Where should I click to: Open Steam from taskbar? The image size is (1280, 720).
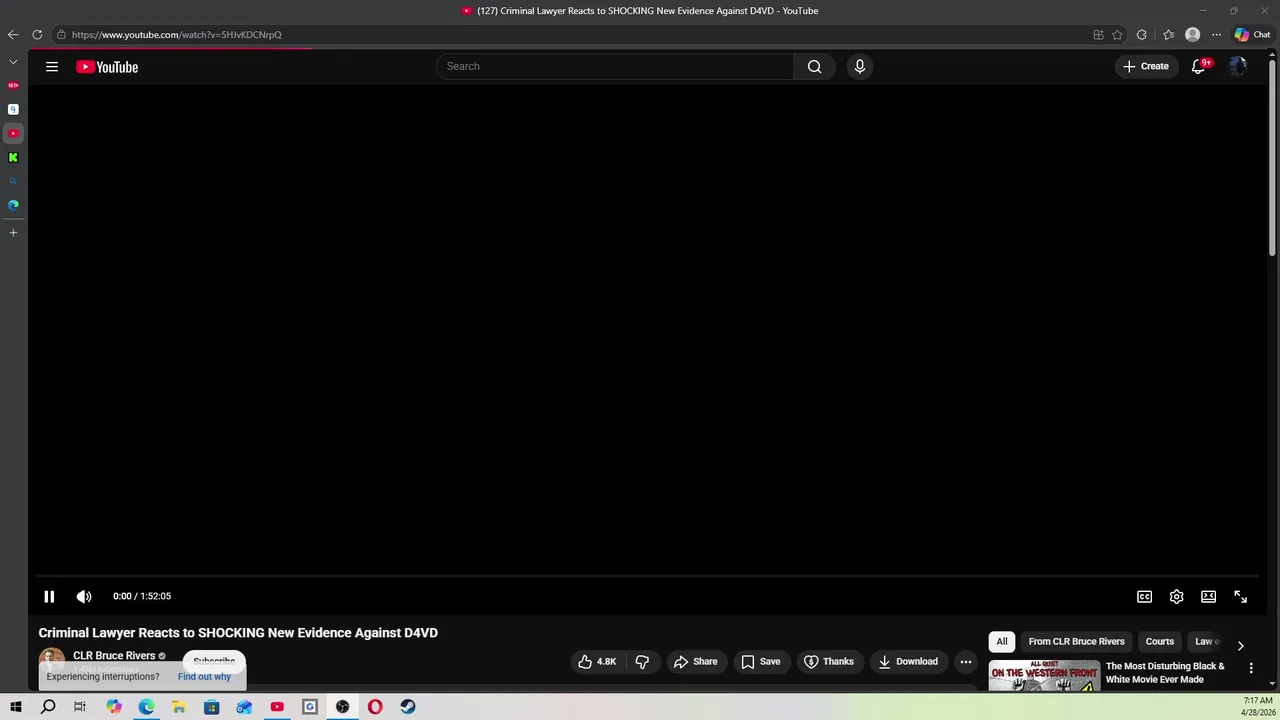(408, 707)
